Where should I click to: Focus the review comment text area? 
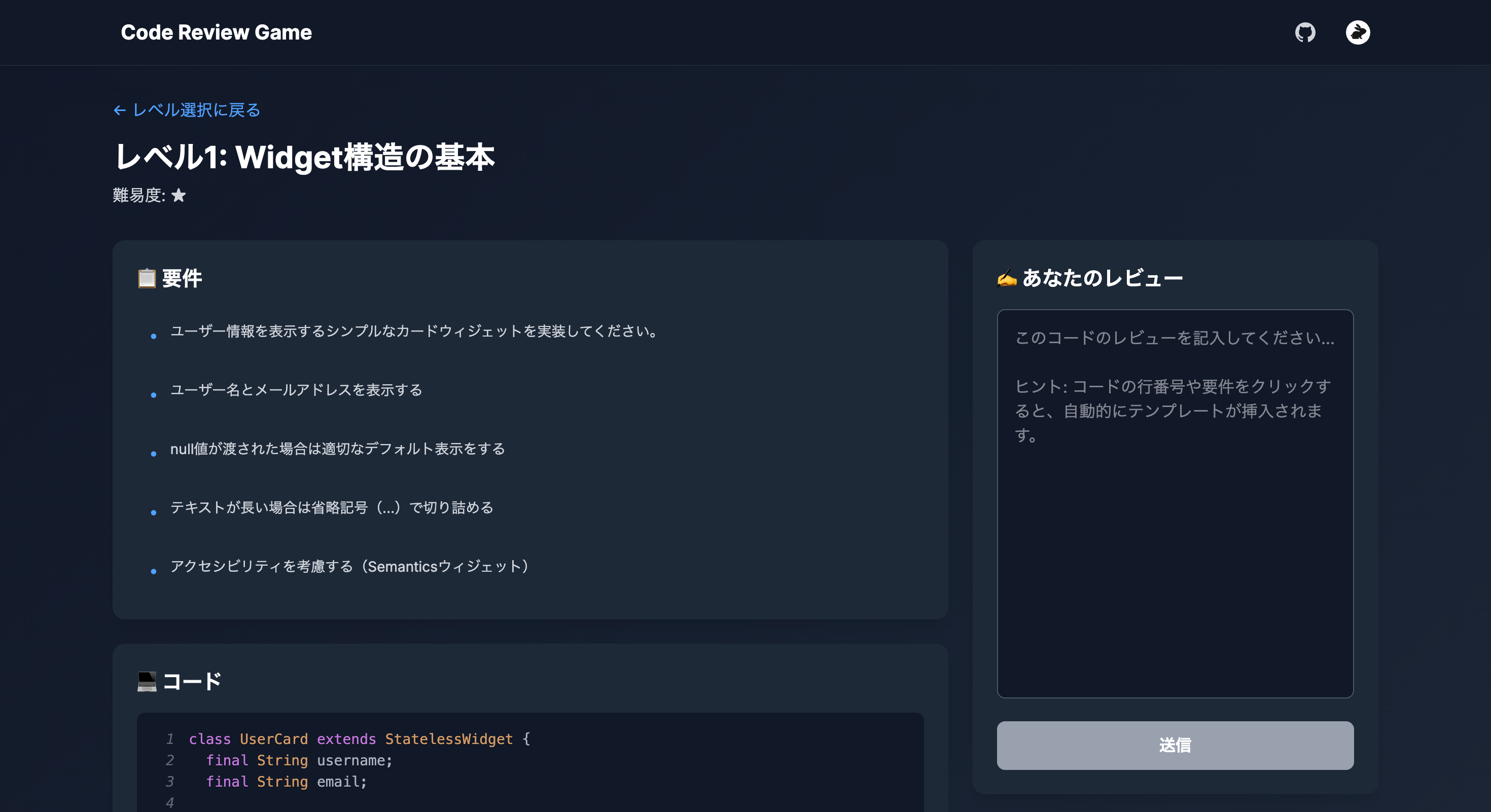(1175, 503)
